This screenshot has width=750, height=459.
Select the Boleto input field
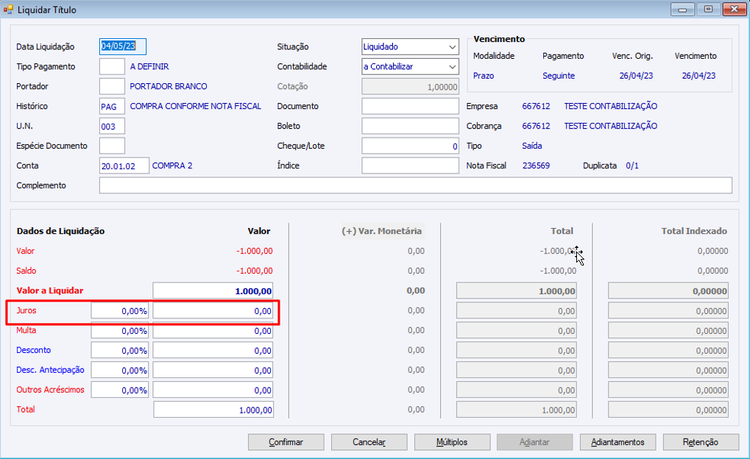point(410,126)
